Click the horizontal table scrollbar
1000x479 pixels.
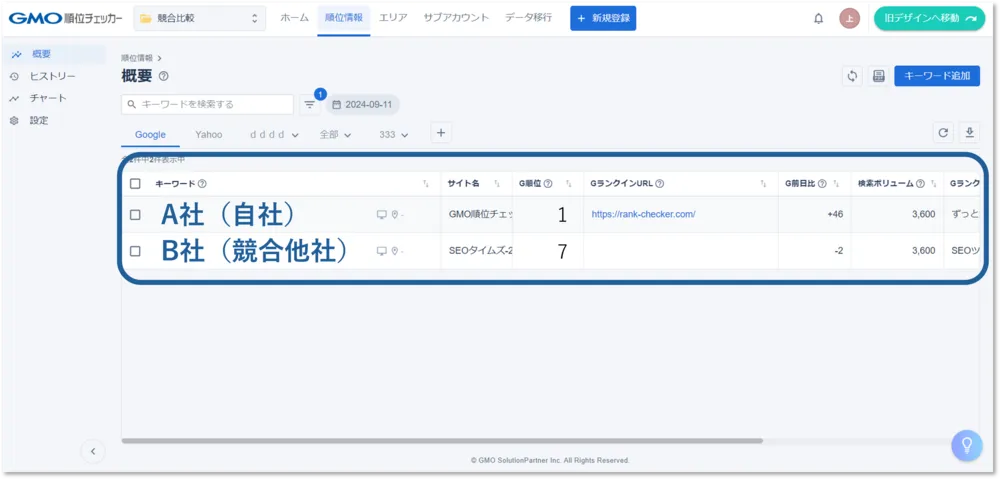[x=442, y=441]
